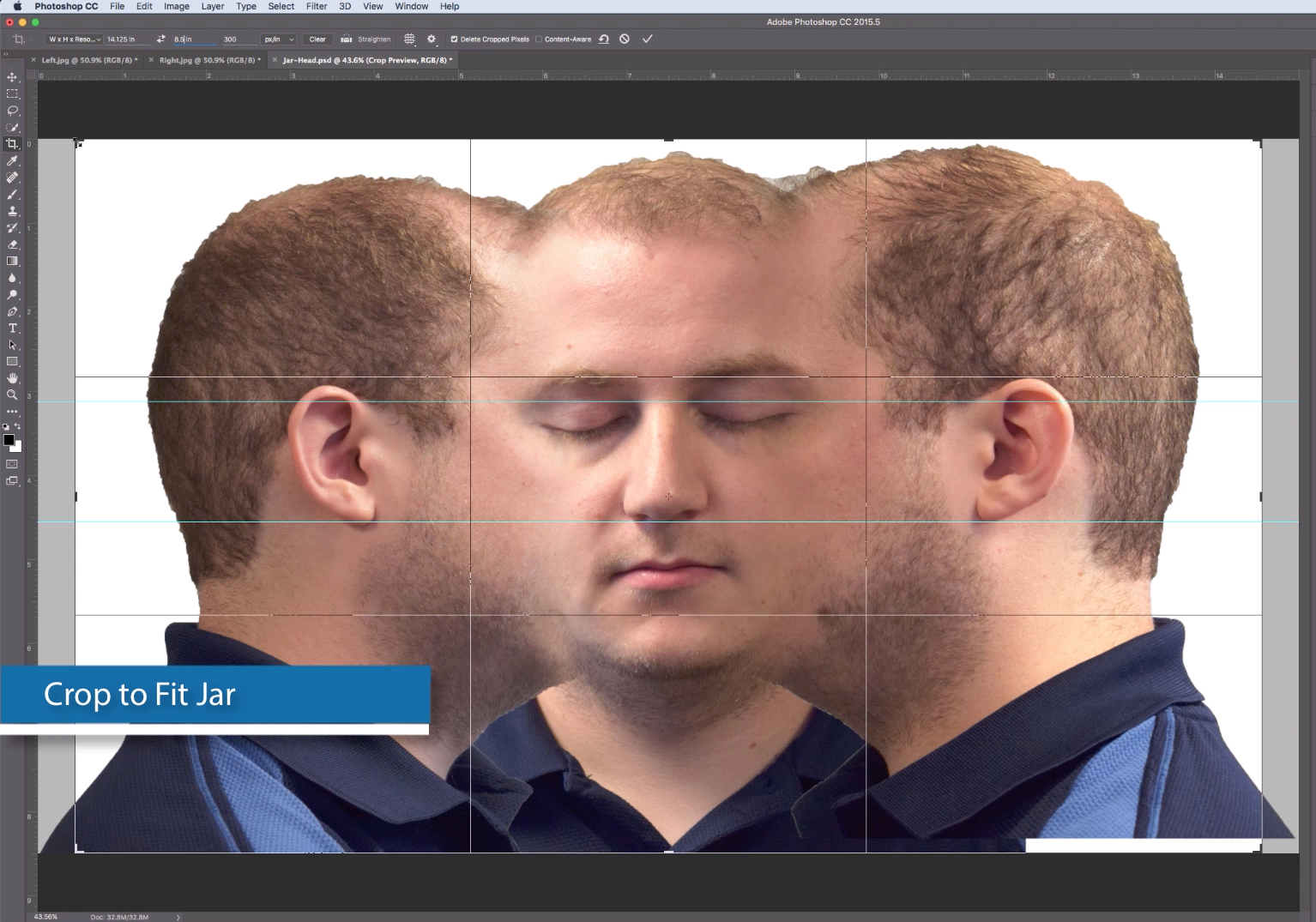This screenshot has height=922, width=1316.
Task: Click the Clear button in options bar
Action: point(317,39)
